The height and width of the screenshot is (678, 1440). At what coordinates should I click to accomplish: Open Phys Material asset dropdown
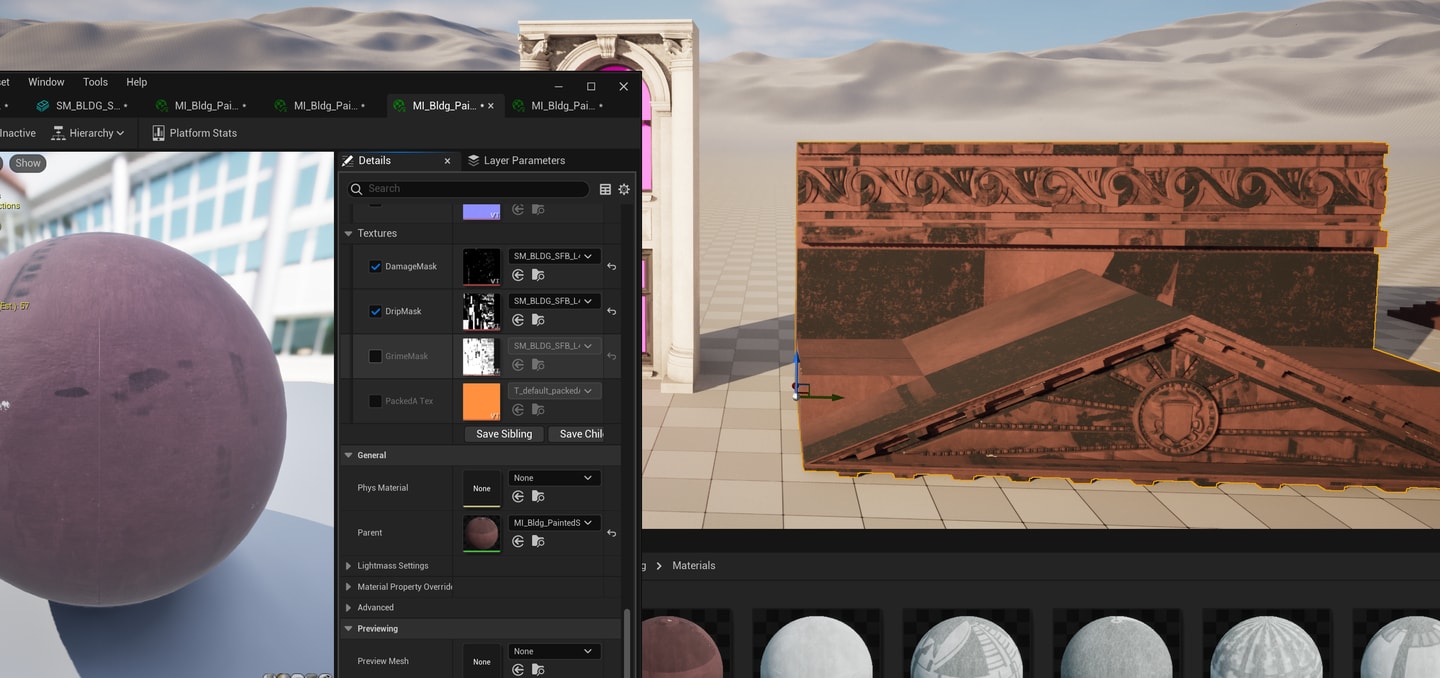click(x=555, y=478)
